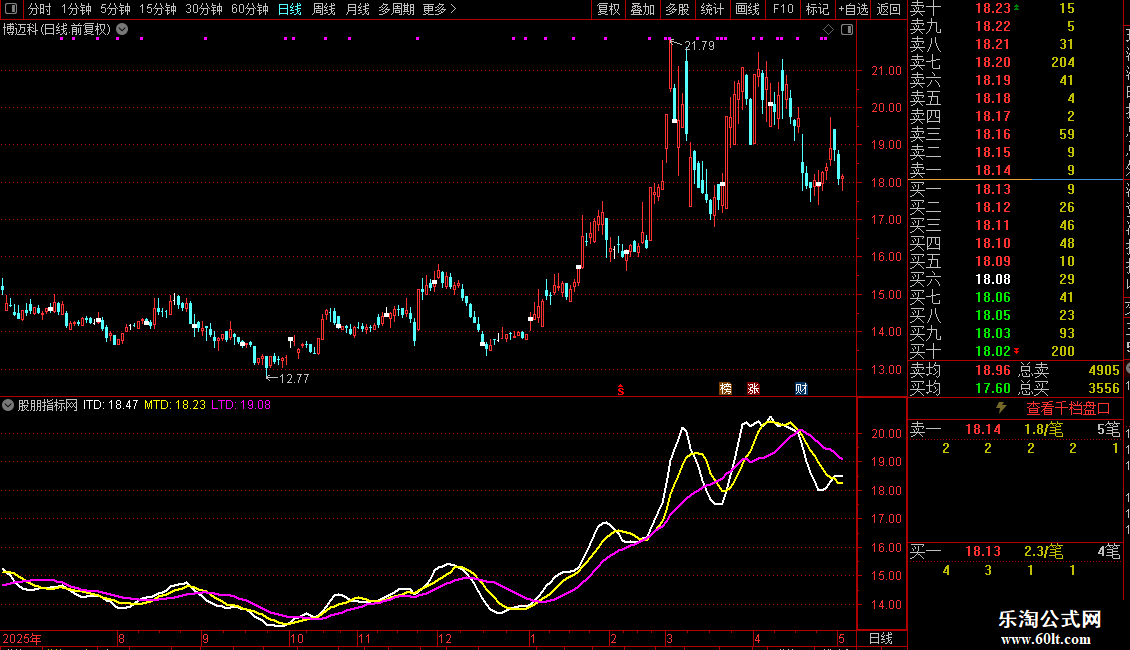This screenshot has width=1130, height=650.
Task: Expand the 股朋指标网 indicator dropdown
Action: (x=8, y=405)
